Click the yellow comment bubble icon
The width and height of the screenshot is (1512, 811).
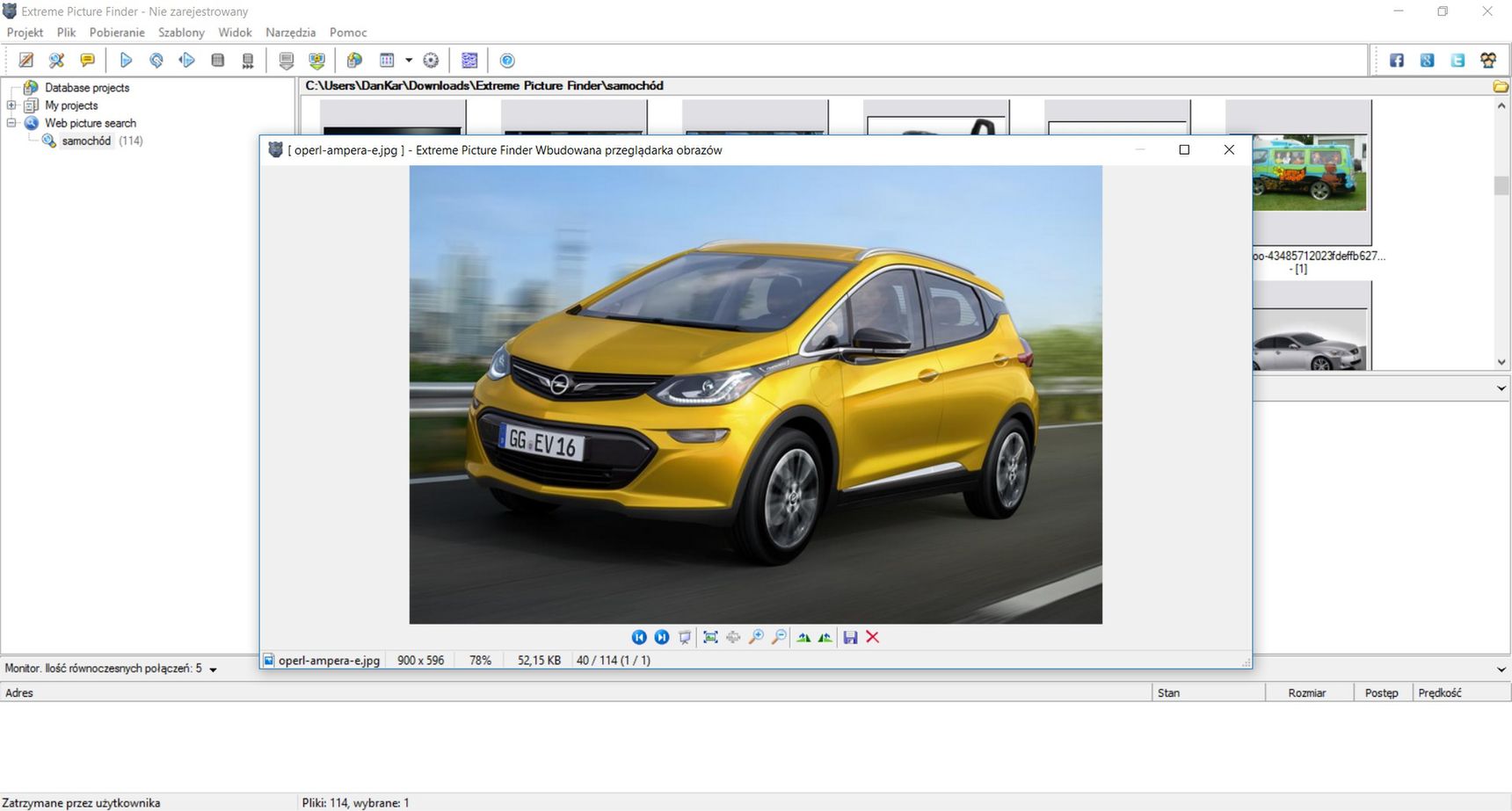(87, 61)
